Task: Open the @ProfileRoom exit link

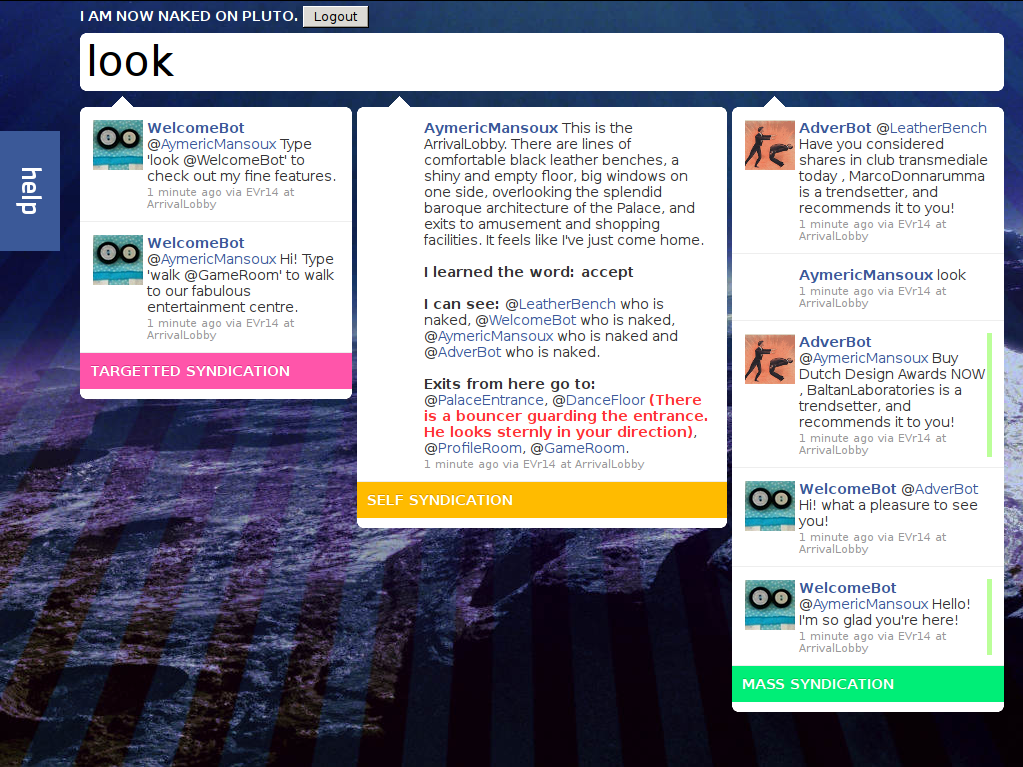Action: point(473,448)
